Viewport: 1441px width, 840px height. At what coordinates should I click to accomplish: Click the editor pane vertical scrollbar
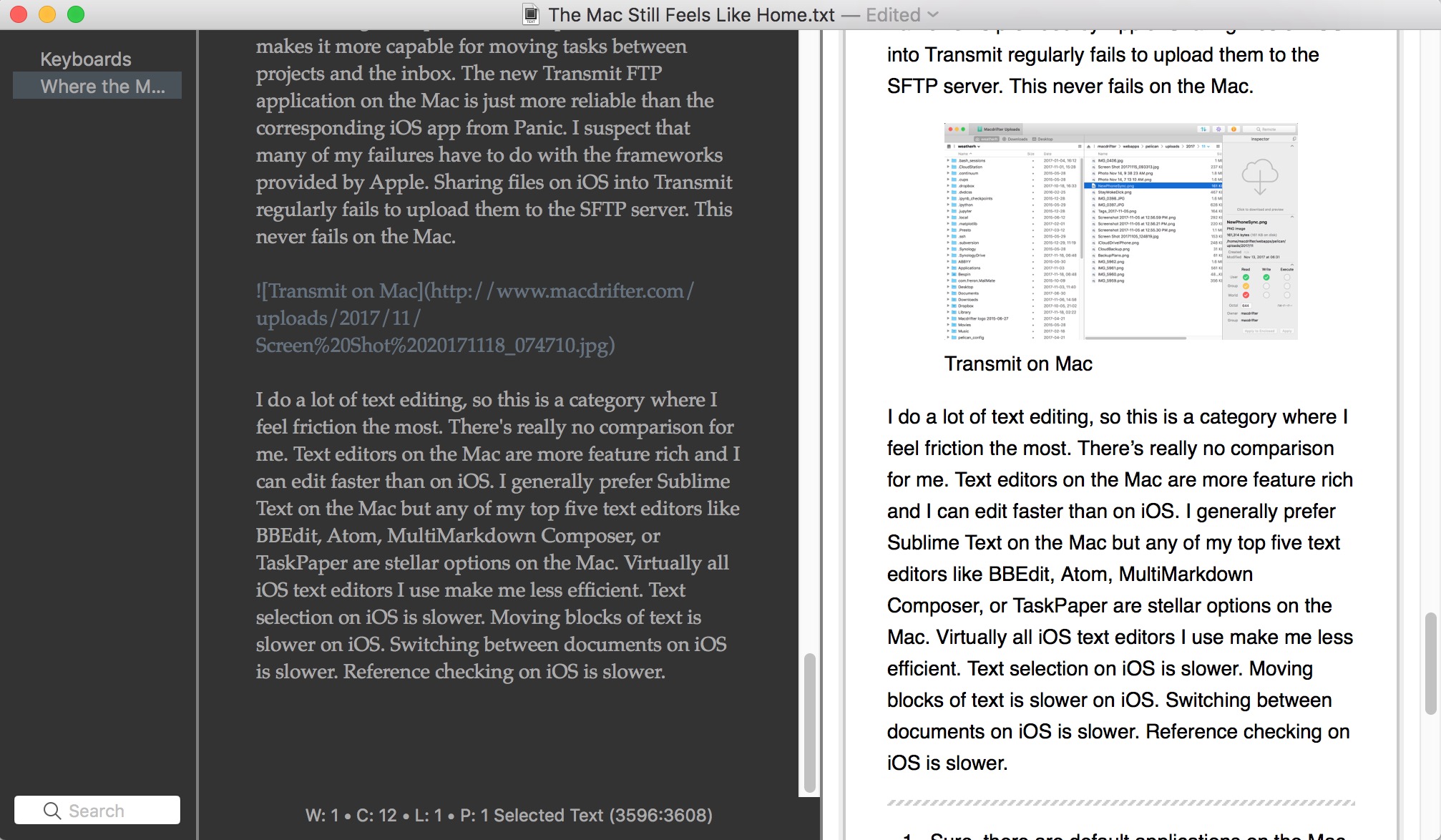tap(809, 723)
